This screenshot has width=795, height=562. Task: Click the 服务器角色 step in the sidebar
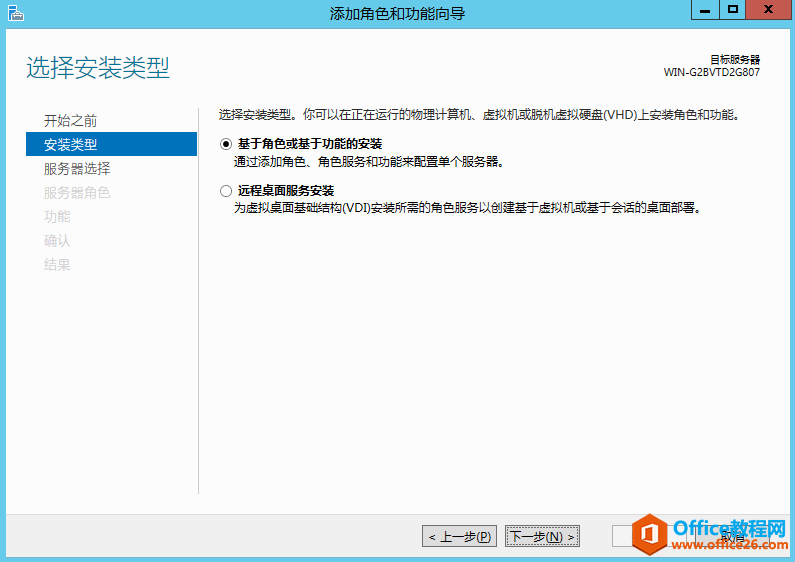coord(77,193)
